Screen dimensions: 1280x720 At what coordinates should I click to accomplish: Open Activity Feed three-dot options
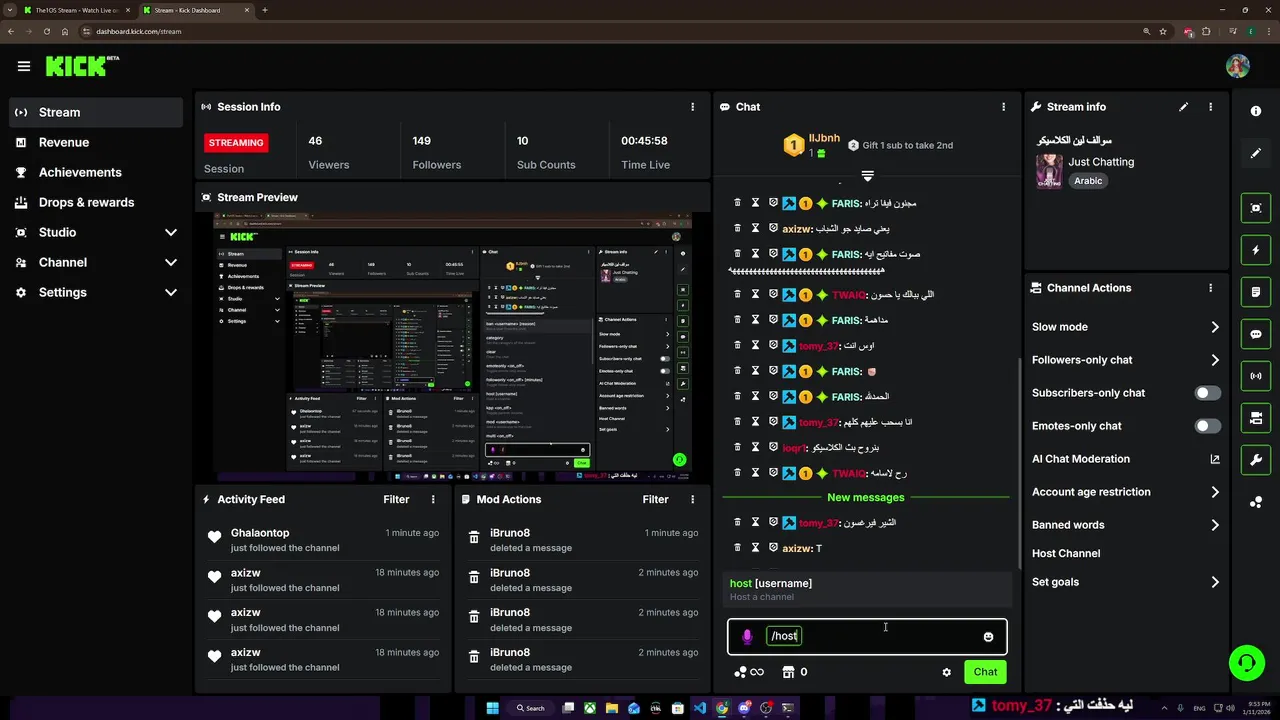433,499
